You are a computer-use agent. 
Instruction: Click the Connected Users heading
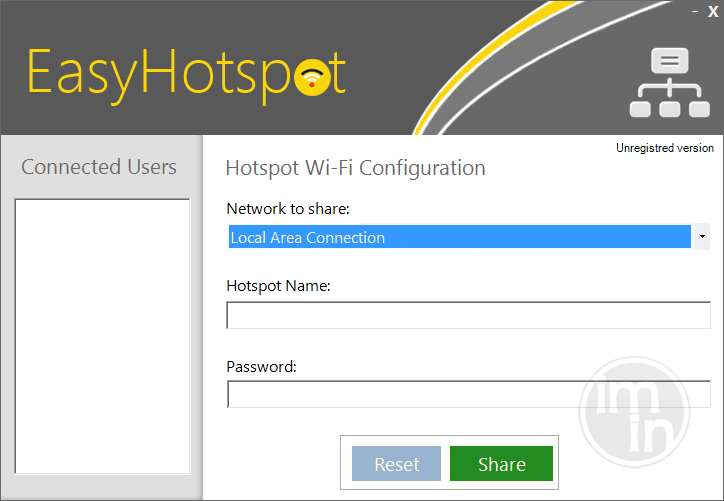99,167
